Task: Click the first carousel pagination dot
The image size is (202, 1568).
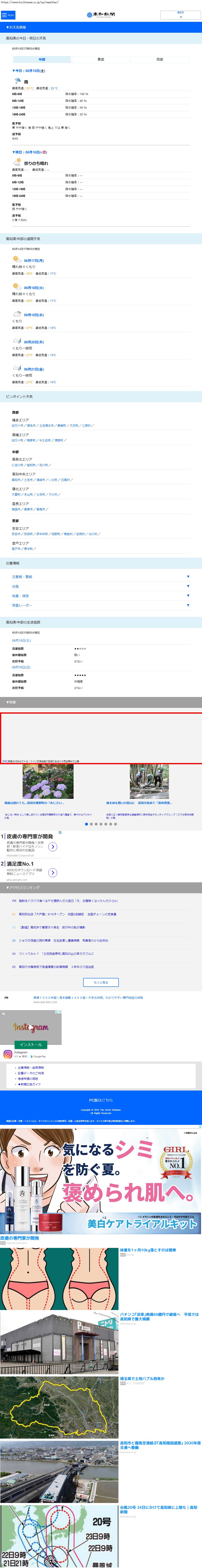Action: (86, 824)
